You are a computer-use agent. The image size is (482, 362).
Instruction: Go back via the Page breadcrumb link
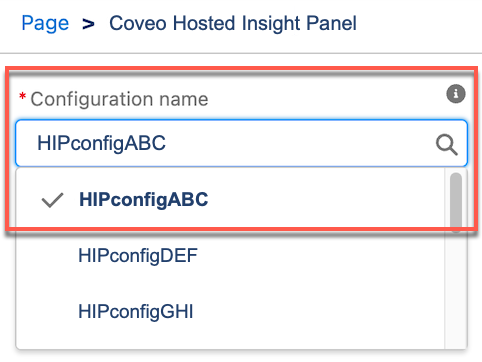[x=45, y=23]
